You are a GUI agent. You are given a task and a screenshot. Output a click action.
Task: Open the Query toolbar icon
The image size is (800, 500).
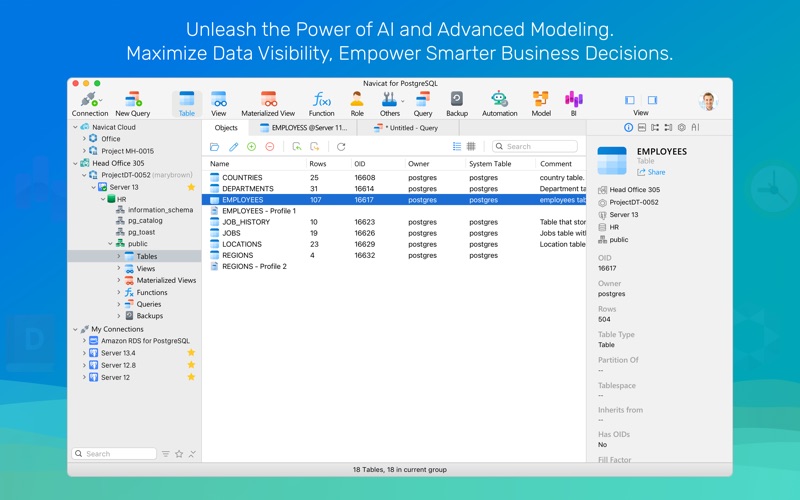[x=422, y=104]
